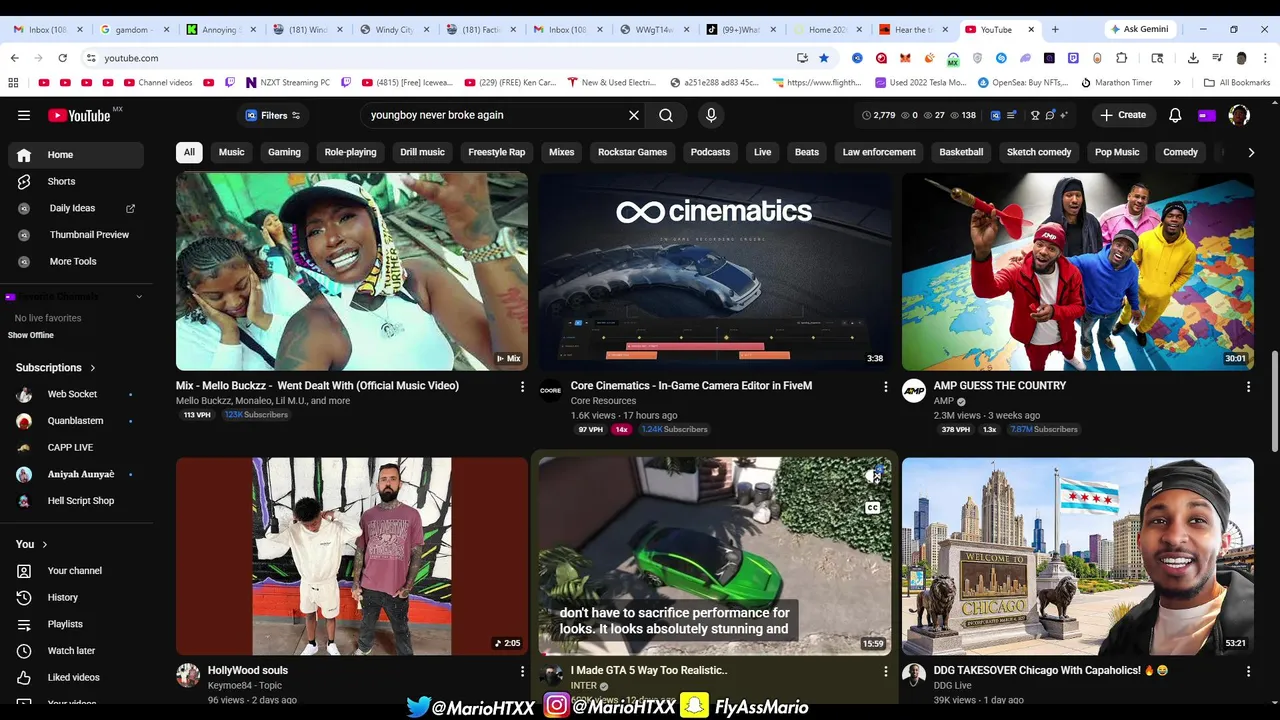Click the YouTube logo
The width and height of the screenshot is (1280, 720).
(79, 115)
